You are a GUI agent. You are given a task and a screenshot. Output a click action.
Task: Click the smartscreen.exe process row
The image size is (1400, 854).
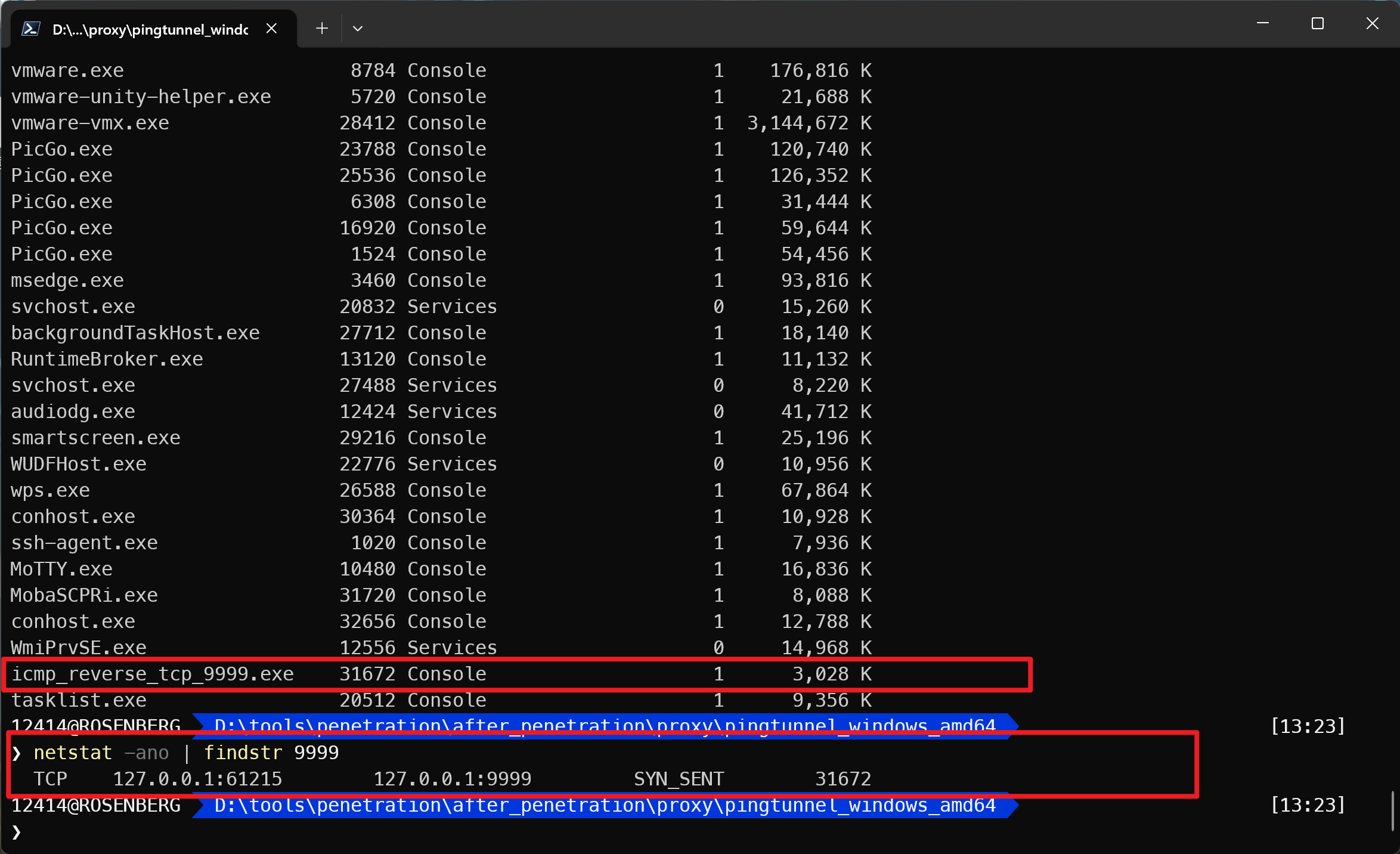(95, 438)
